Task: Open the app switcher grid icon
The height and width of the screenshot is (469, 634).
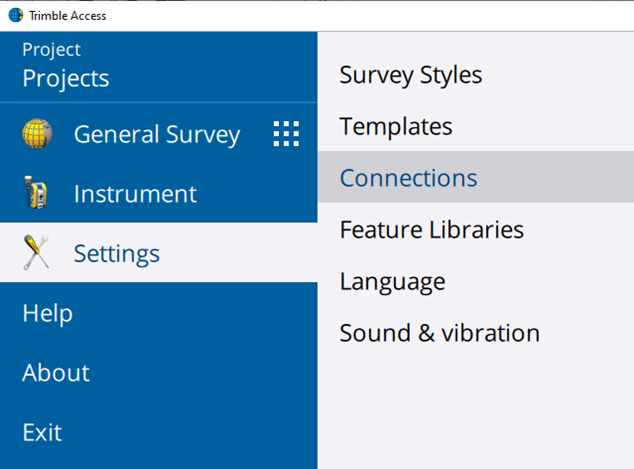Action: (286, 134)
